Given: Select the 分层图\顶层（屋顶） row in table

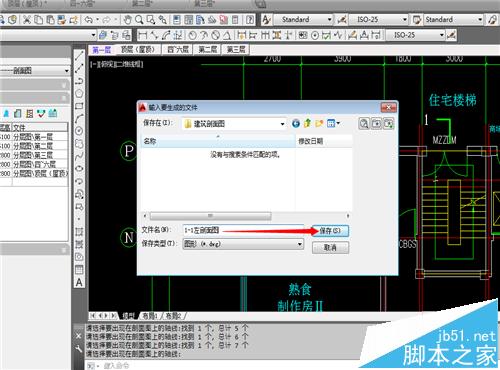Looking at the screenshot, I should (x=34, y=173).
